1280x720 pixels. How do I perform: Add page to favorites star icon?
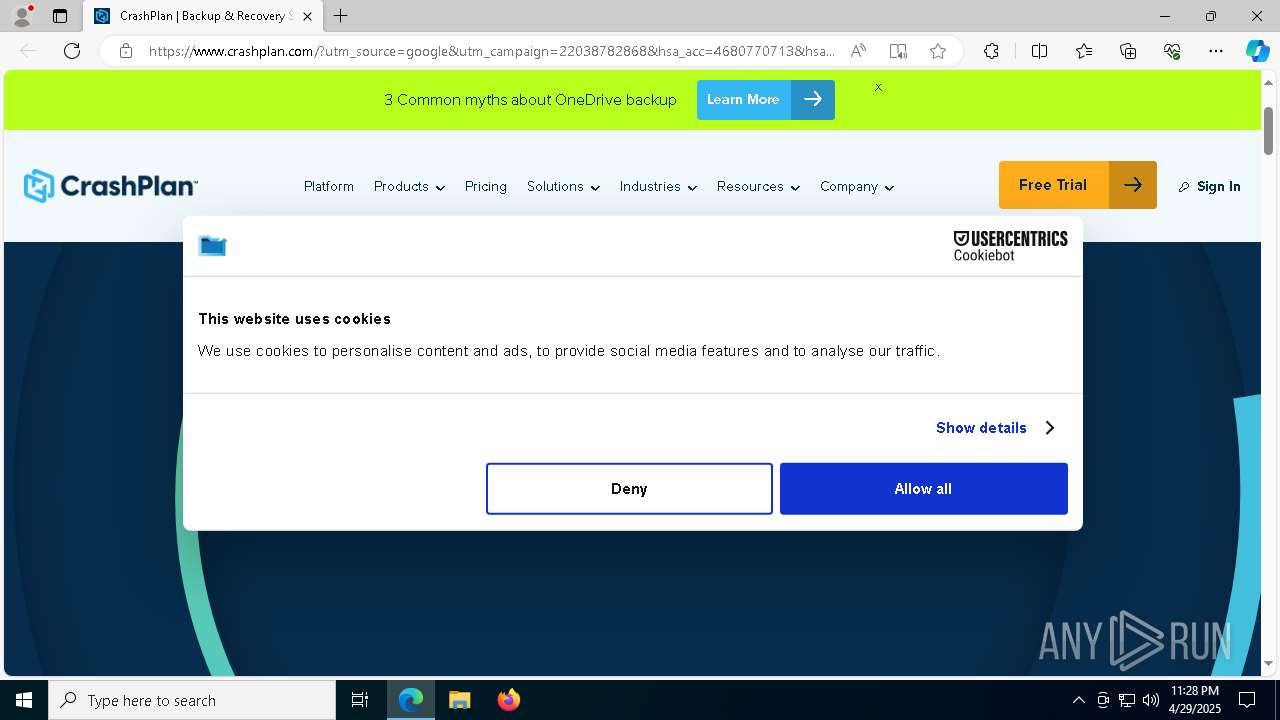click(x=938, y=51)
